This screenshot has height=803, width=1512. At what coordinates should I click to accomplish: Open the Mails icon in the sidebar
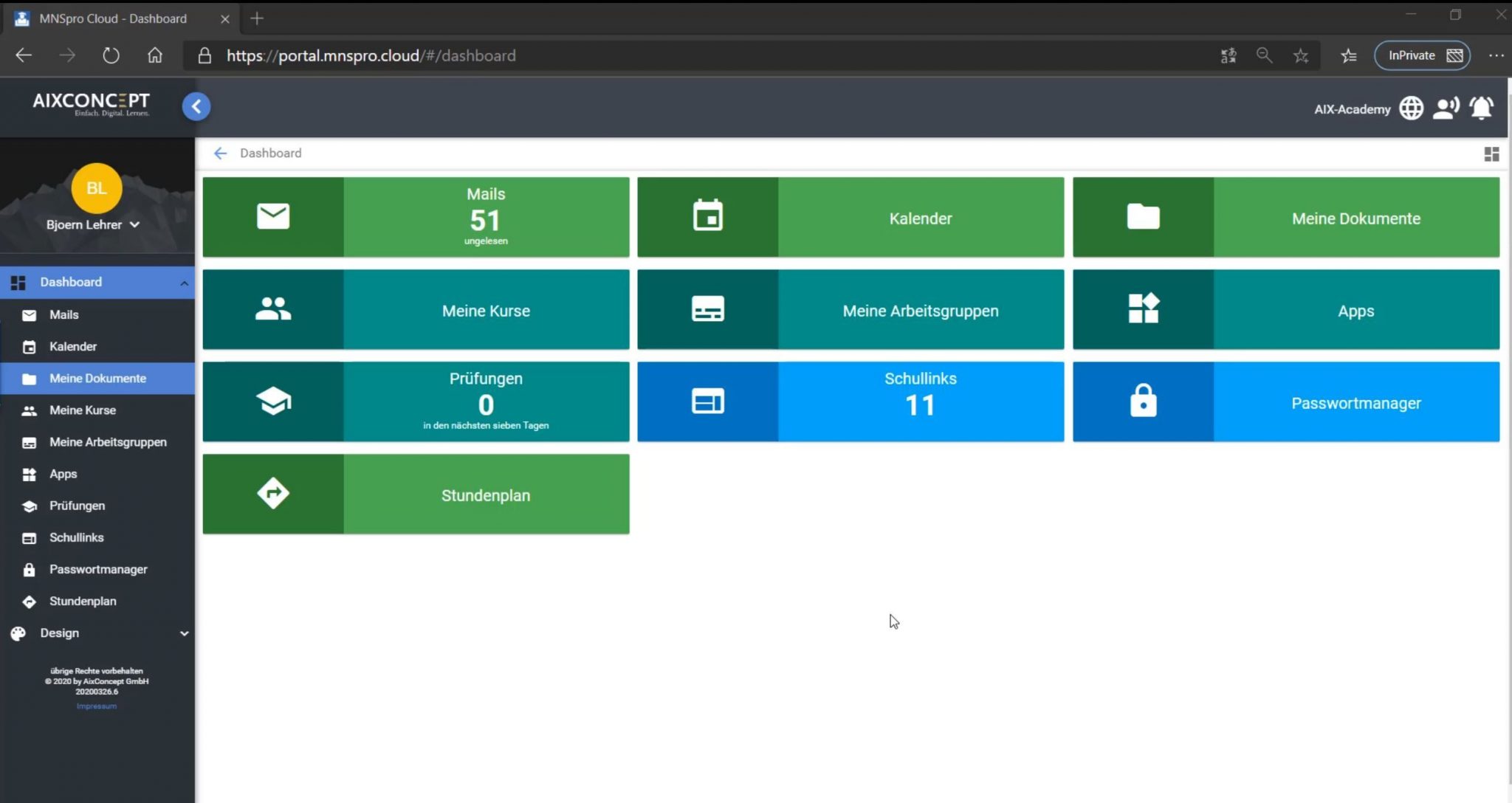pyautogui.click(x=30, y=314)
